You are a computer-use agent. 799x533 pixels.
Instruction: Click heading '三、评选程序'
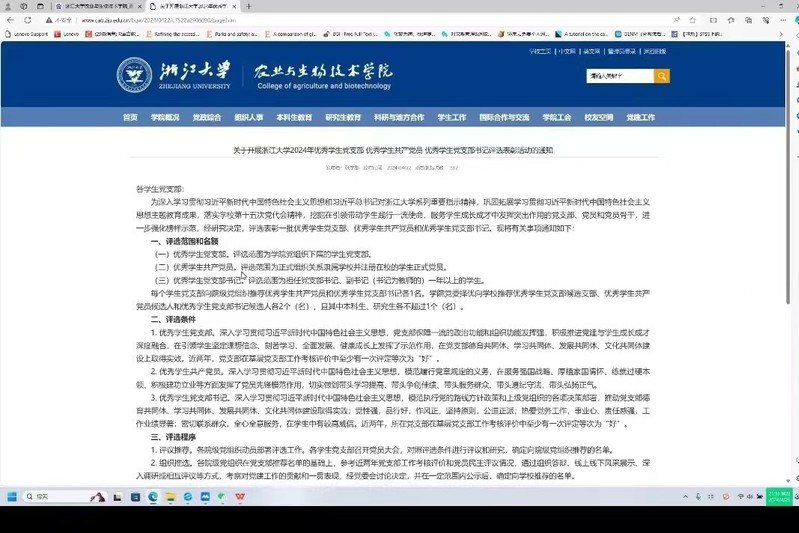pyautogui.click(x=173, y=437)
